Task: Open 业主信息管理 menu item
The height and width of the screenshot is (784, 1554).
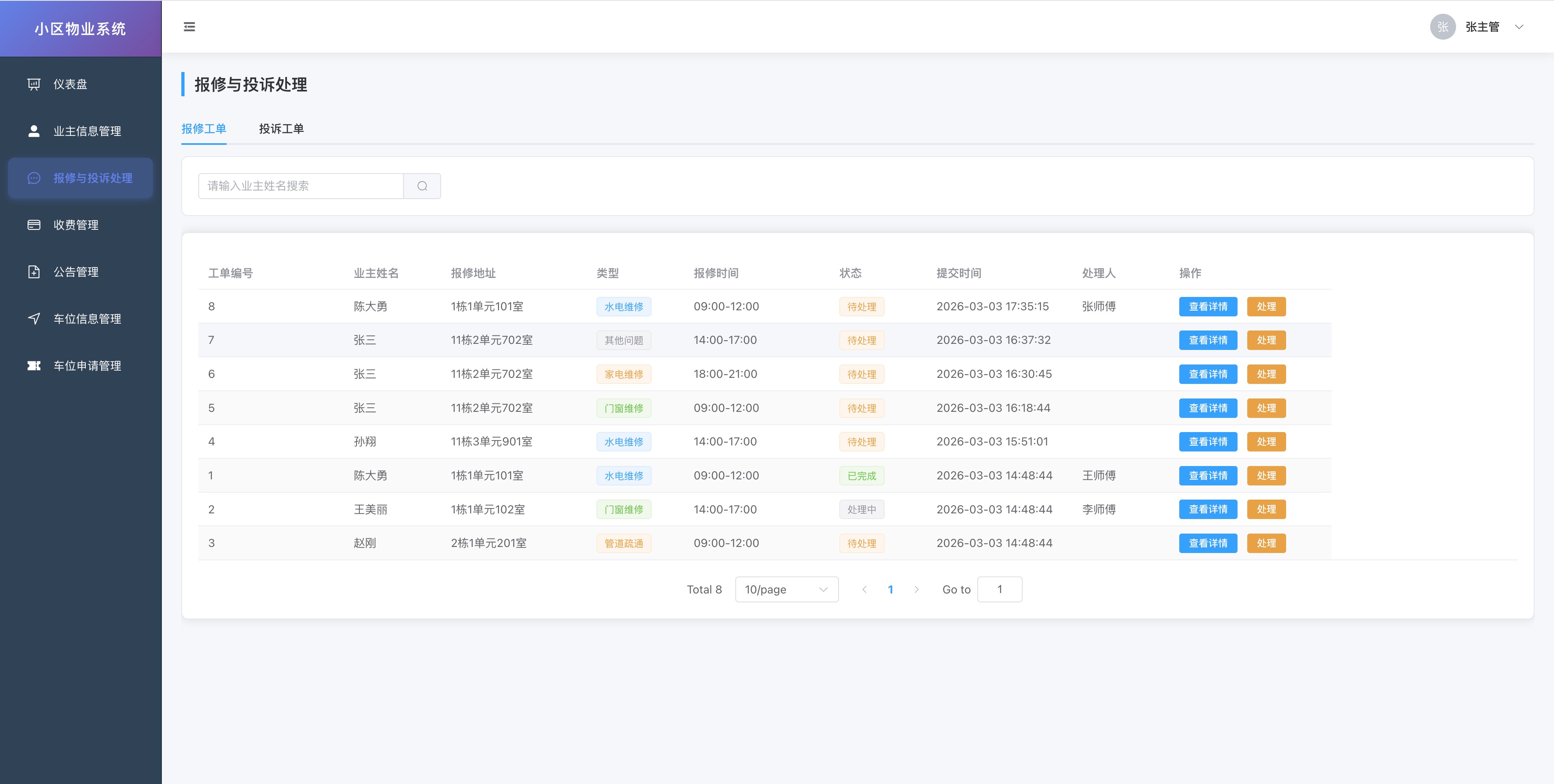Action: [81, 131]
